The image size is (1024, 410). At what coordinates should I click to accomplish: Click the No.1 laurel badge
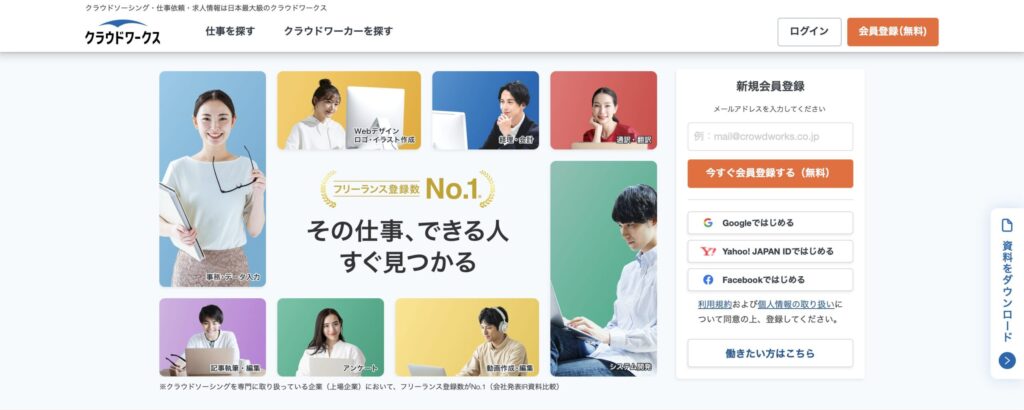(x=408, y=189)
